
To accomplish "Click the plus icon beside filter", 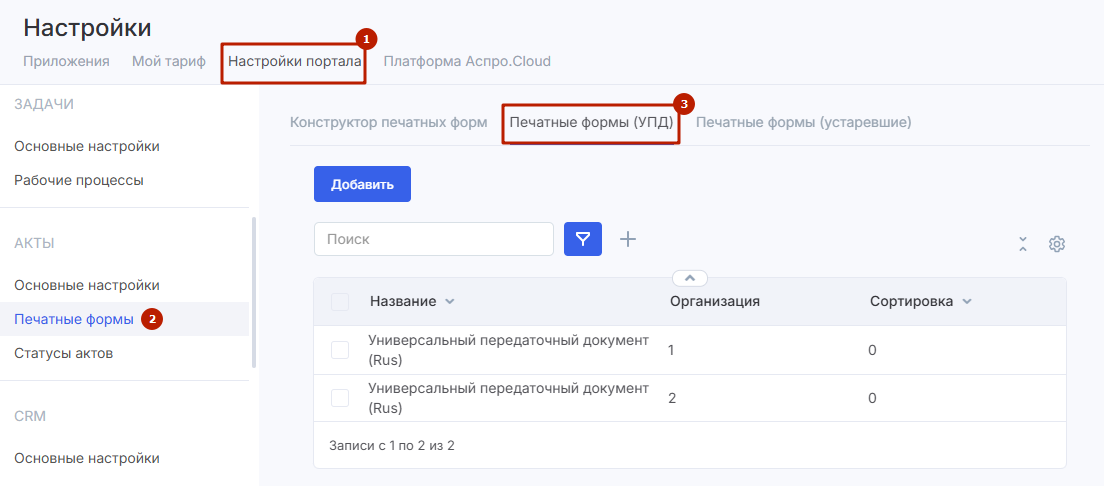I will tap(628, 239).
